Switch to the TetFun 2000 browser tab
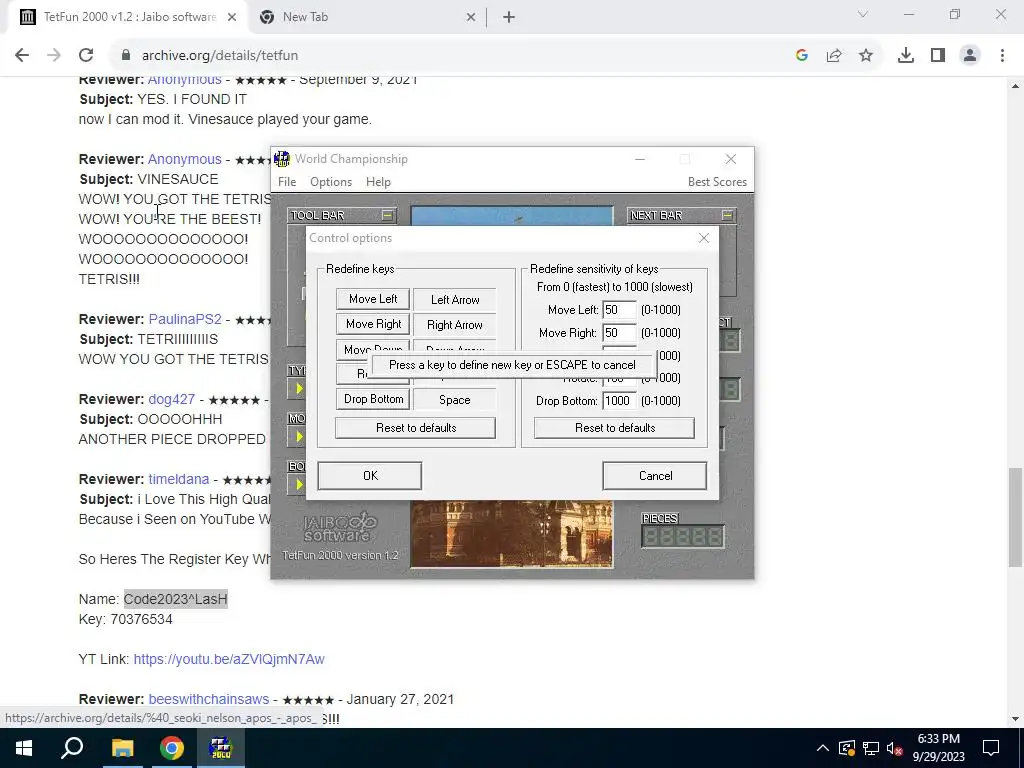Screen dimensions: 1024x768 (129, 17)
